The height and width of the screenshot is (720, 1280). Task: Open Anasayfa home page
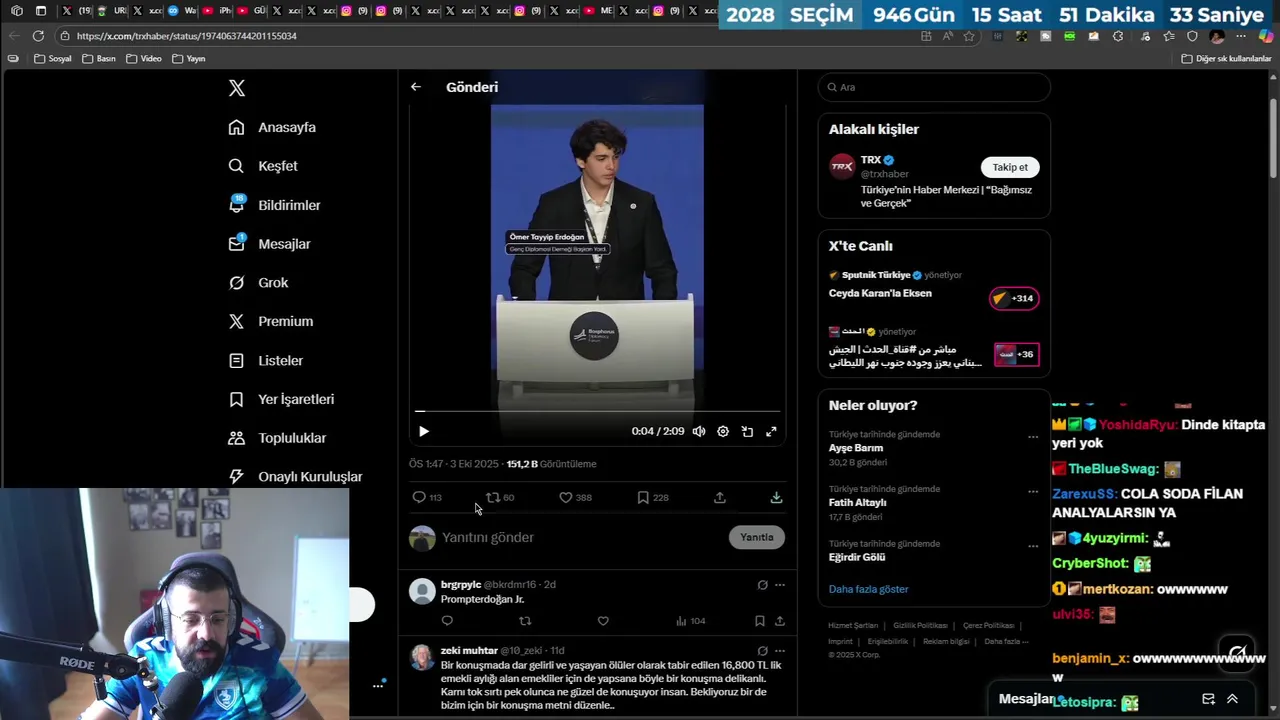coord(272,127)
